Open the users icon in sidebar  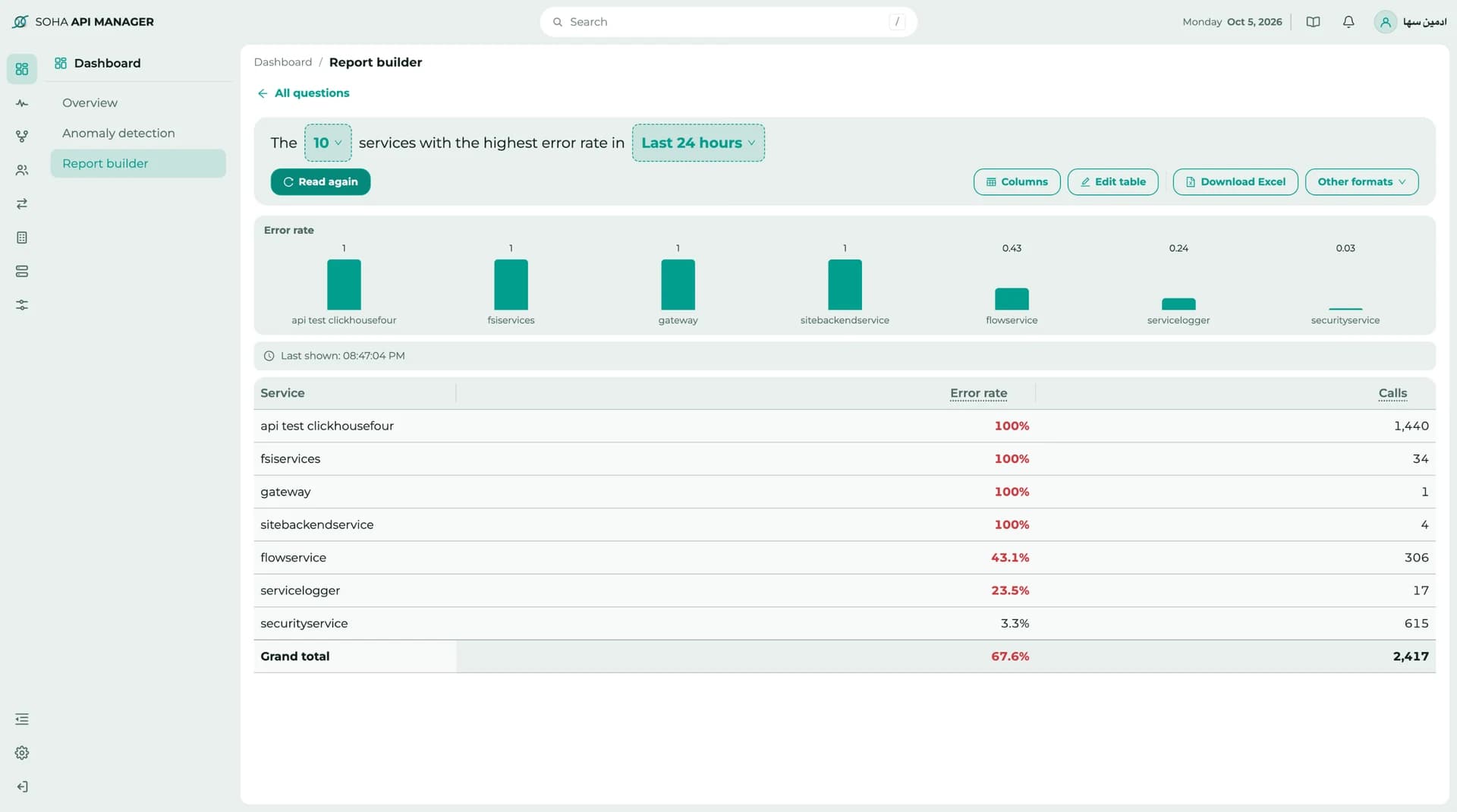pos(22,170)
